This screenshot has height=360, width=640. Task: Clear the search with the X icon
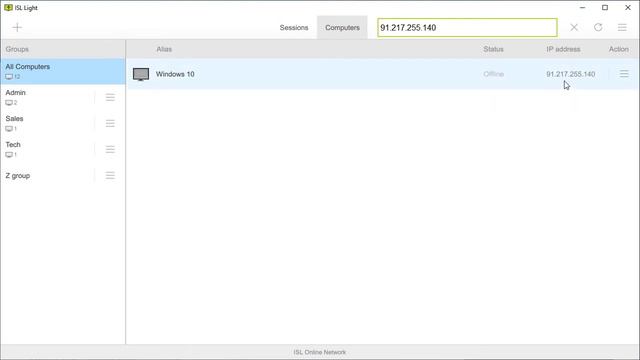[574, 27]
